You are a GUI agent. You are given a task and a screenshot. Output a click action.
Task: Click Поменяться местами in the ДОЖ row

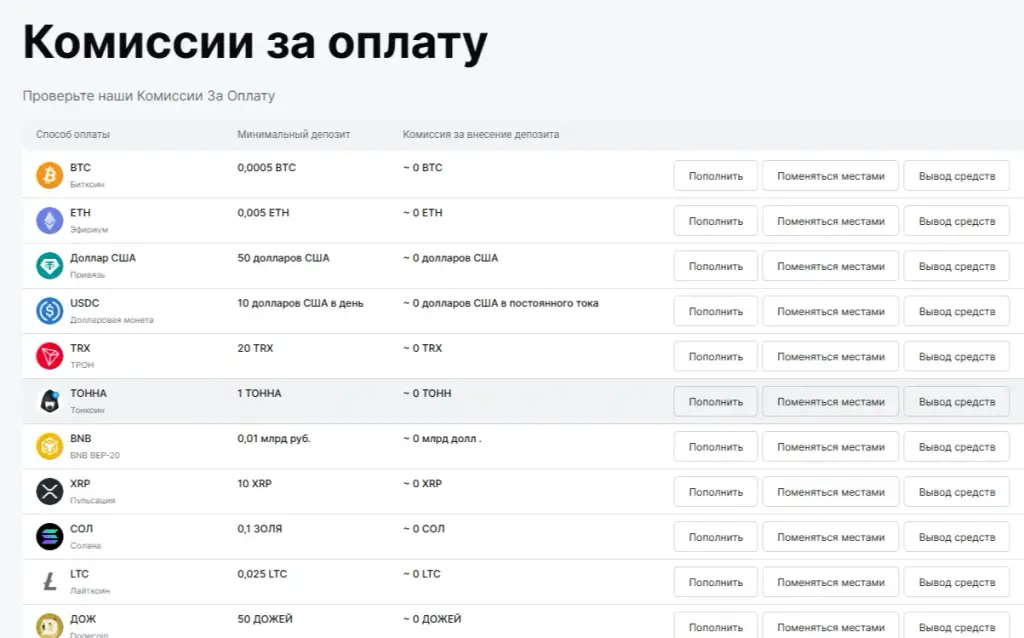(x=831, y=626)
